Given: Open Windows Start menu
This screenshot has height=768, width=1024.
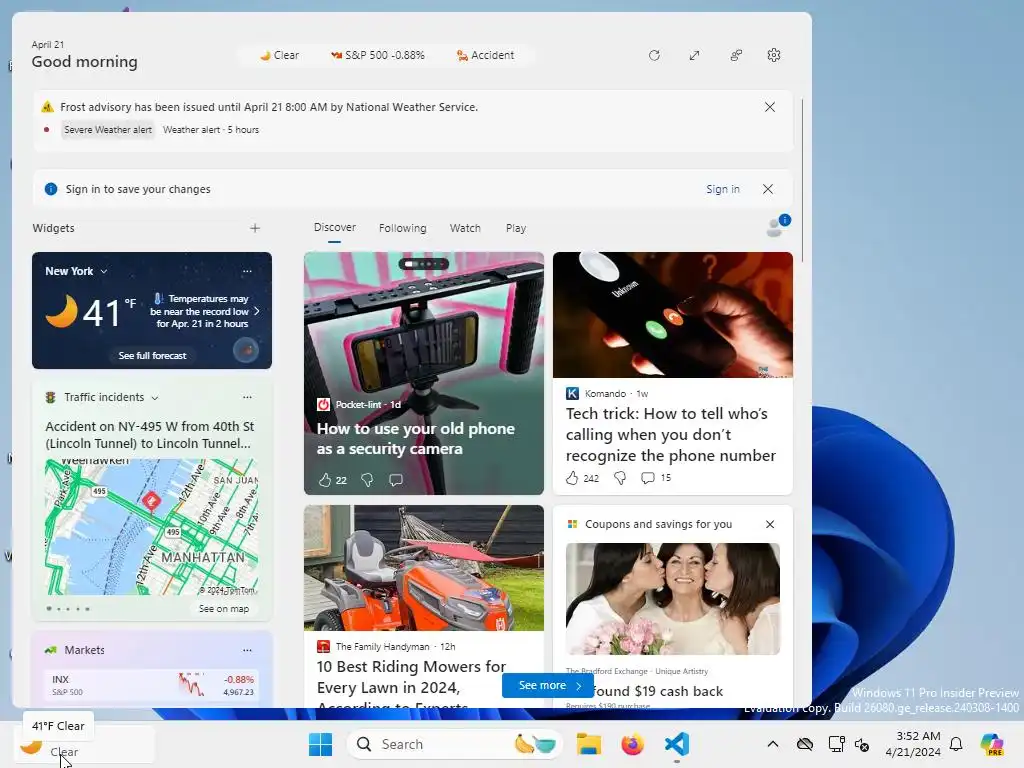Looking at the screenshot, I should (x=320, y=744).
